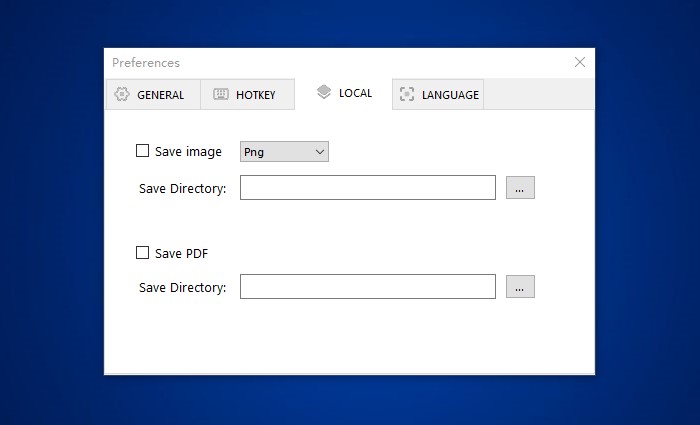The height and width of the screenshot is (425, 700).
Task: Click the Save PDF label text
Action: [x=181, y=254]
